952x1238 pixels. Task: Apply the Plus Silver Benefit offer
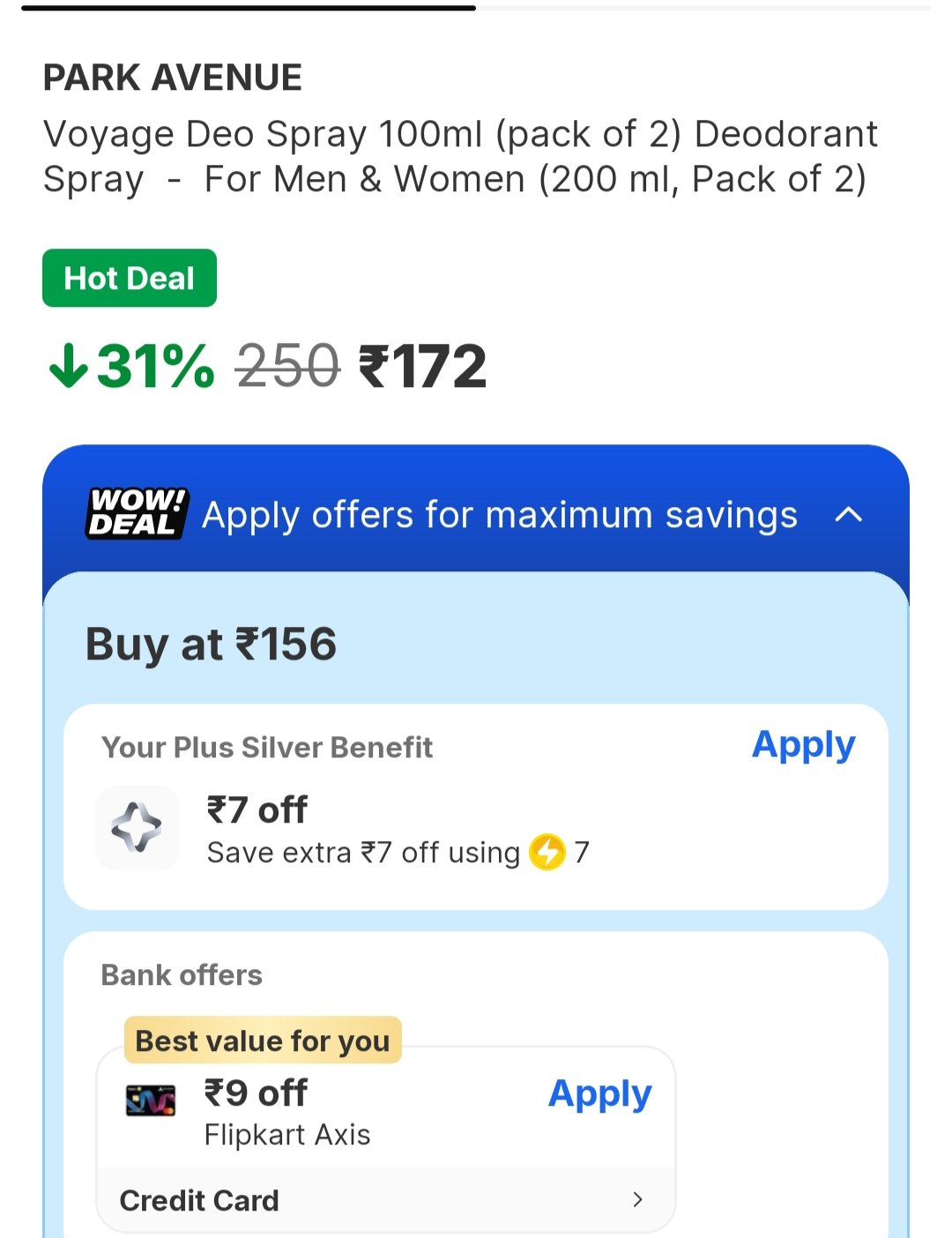tap(803, 745)
